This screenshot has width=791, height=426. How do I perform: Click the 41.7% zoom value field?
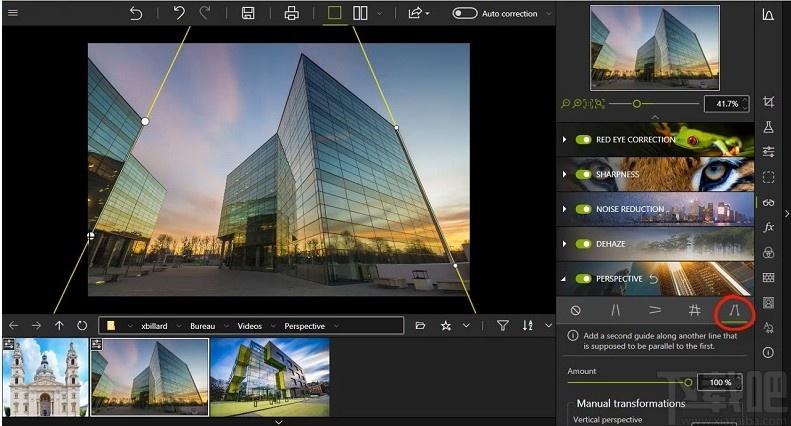[x=727, y=103]
